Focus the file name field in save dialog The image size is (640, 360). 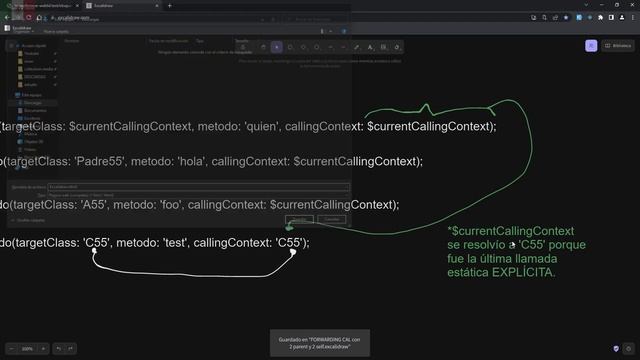point(198,187)
